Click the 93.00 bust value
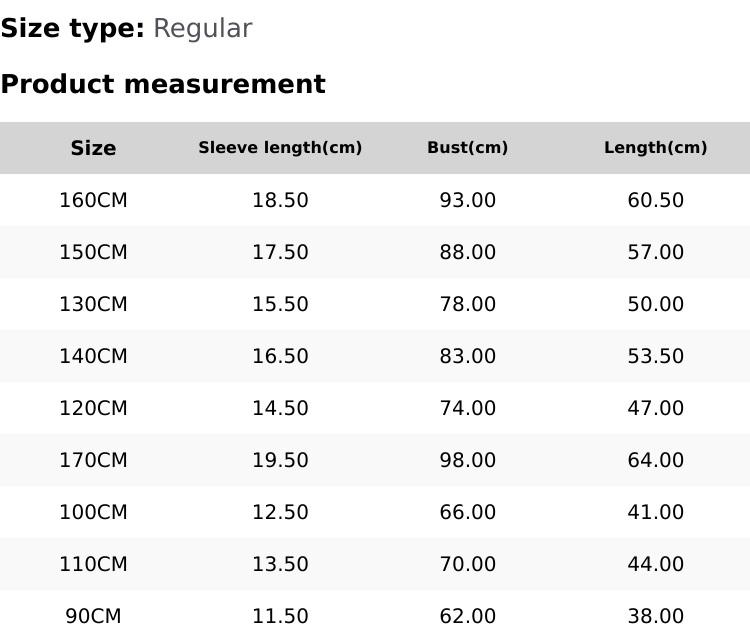This screenshot has width=750, height=642. pyautogui.click(x=467, y=200)
